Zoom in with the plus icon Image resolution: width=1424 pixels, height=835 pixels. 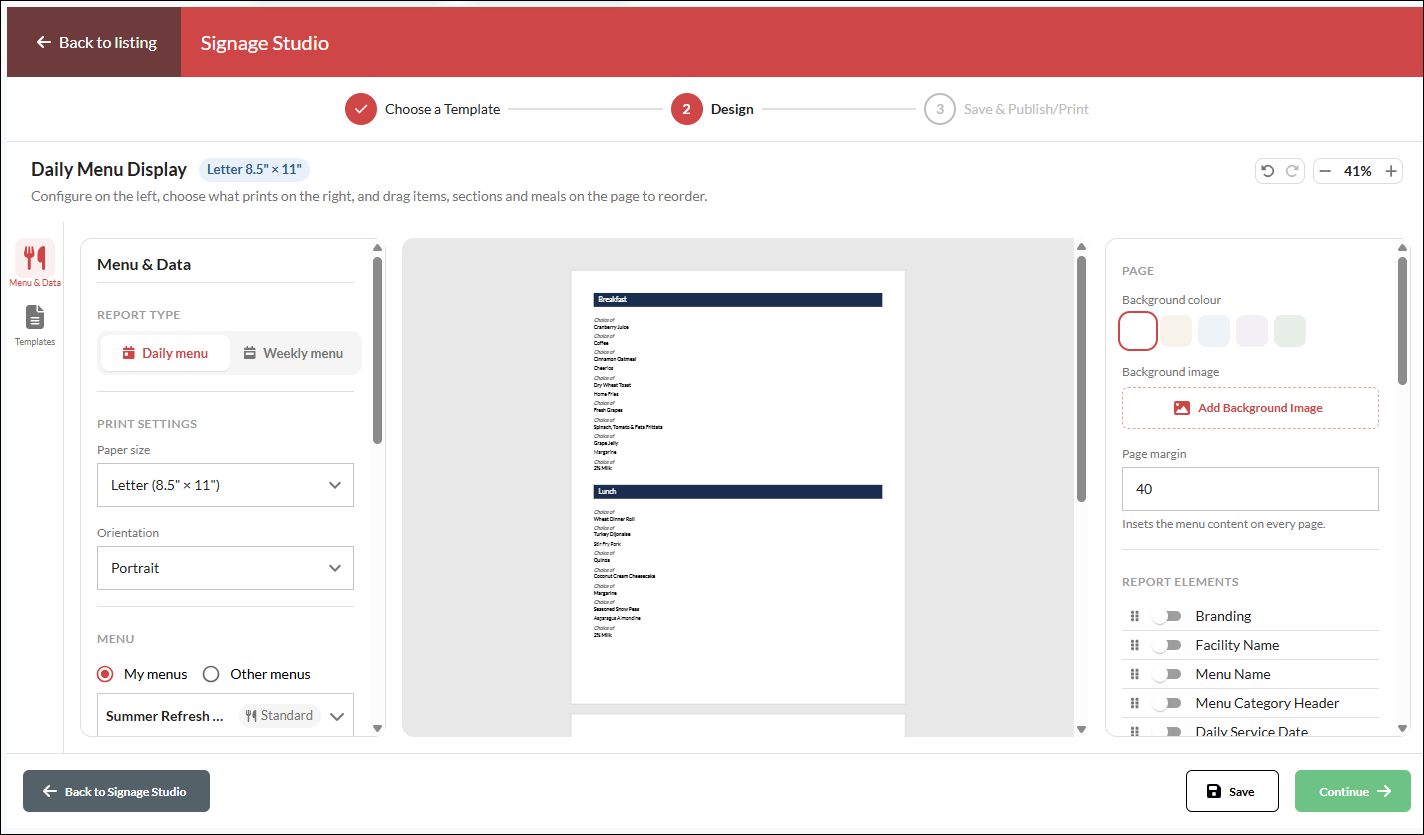coord(1391,171)
